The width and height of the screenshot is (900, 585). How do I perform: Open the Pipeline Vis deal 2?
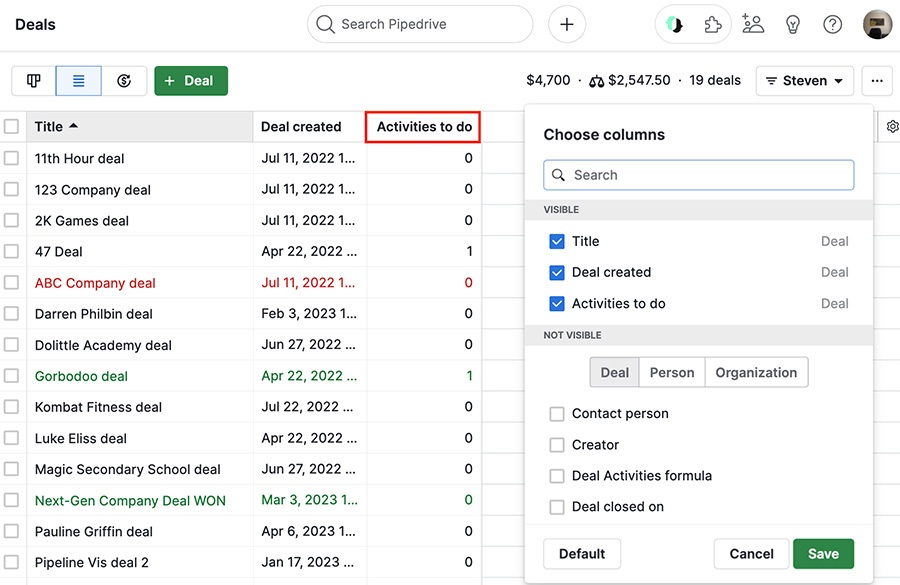(x=91, y=563)
